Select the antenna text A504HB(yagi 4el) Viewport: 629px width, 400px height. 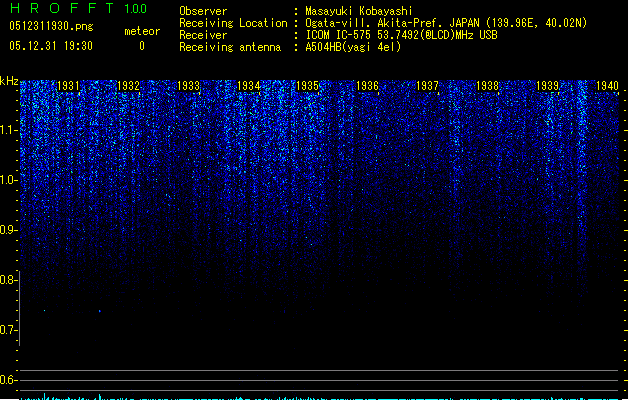click(353, 47)
